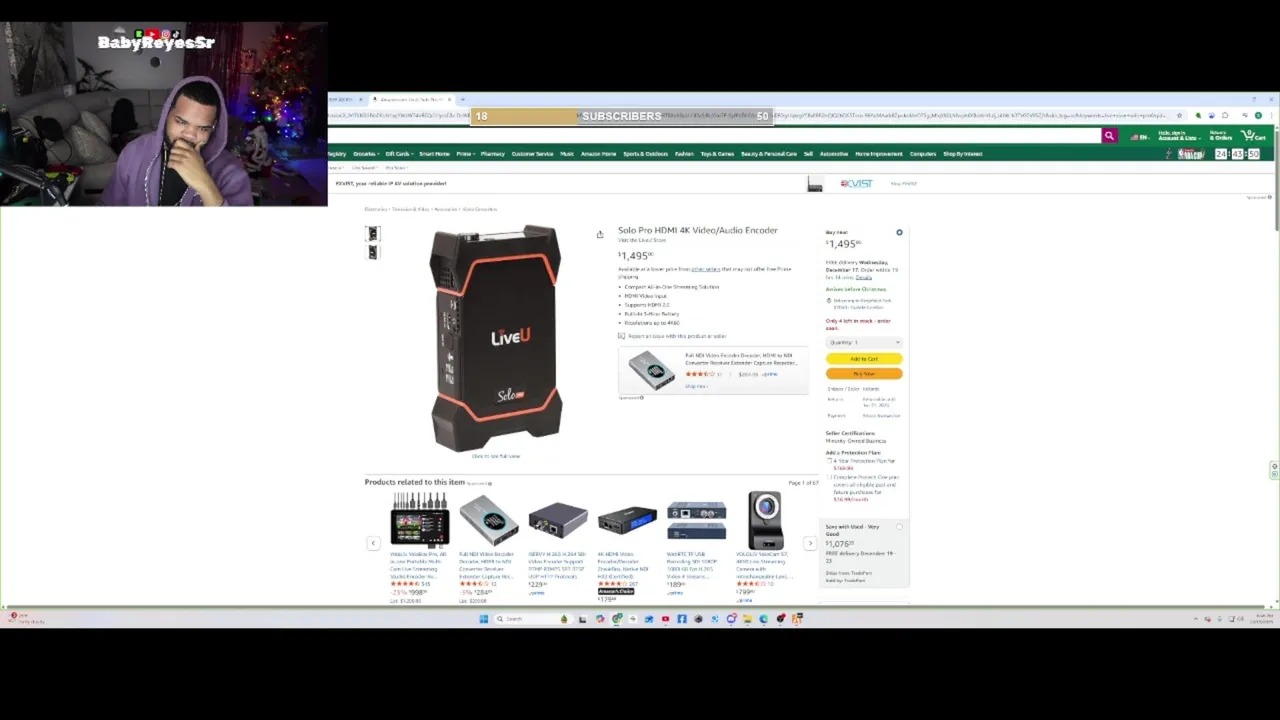Select the Buy new radio option
Image resolution: width=1280 pixels, height=720 pixels.
pos(899,233)
